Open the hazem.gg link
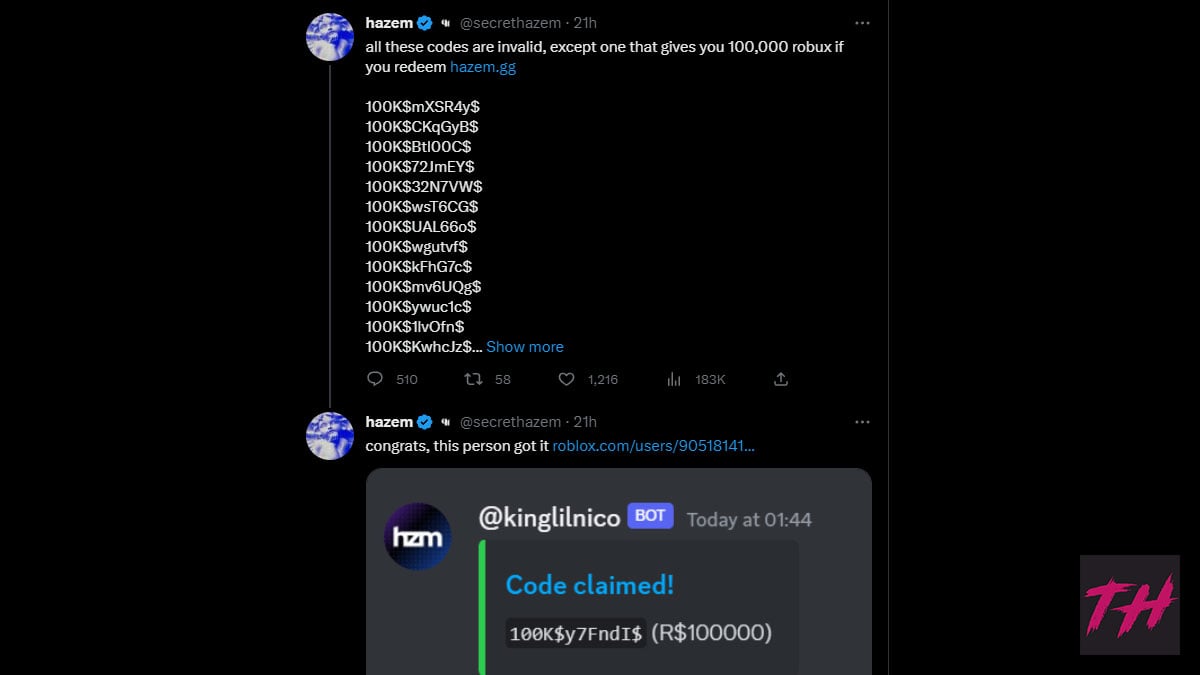1200x675 pixels. pyautogui.click(x=483, y=66)
